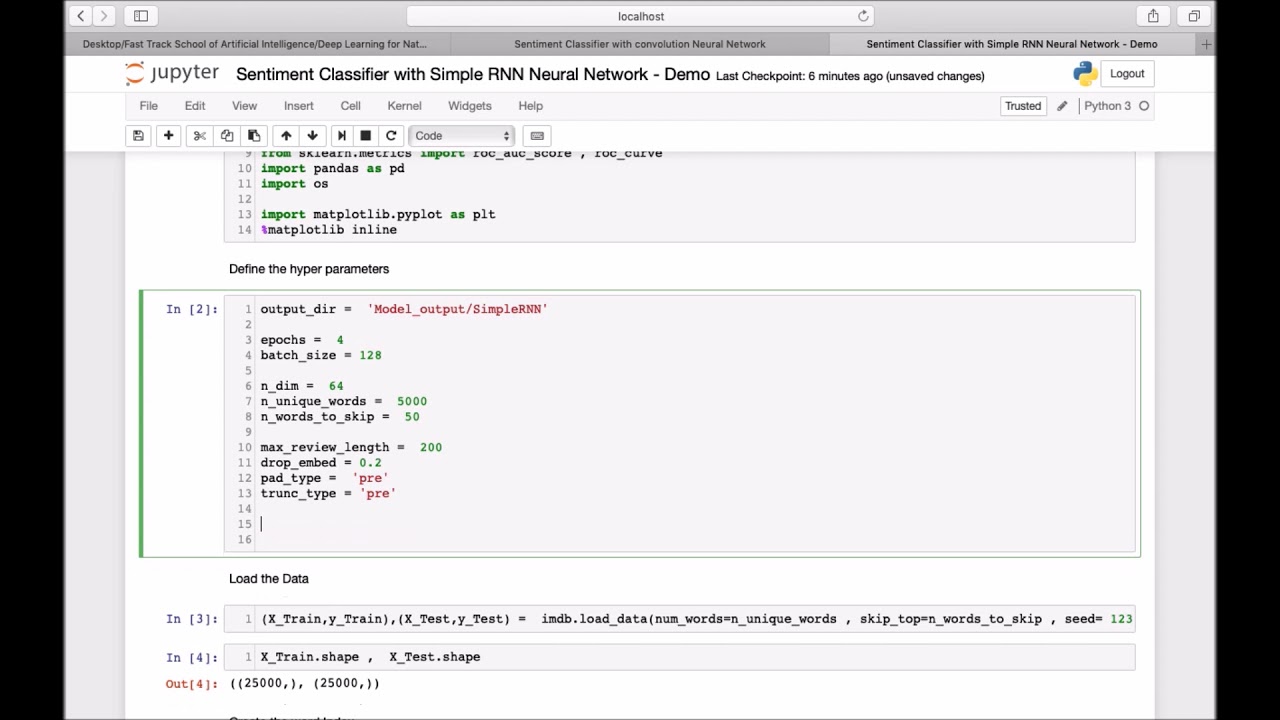
Task: Click the 'drop_embed = 0.2' line
Action: (321, 463)
